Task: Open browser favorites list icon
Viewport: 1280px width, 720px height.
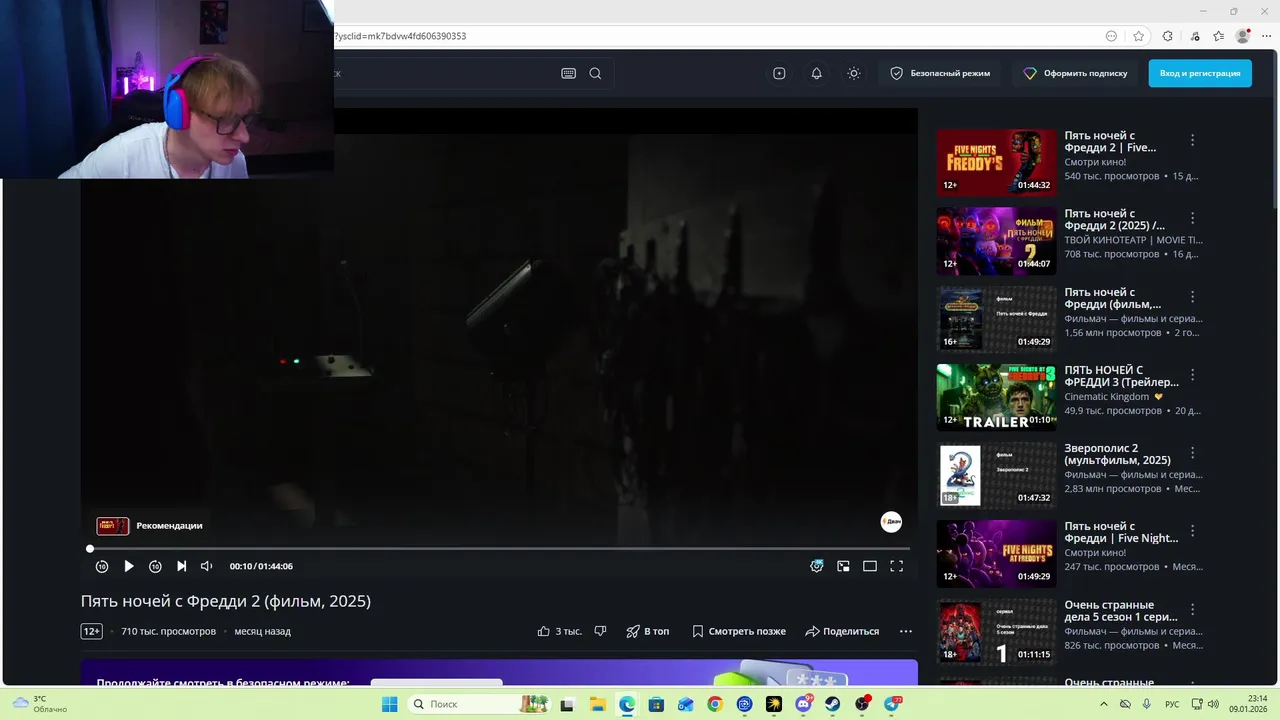Action: 1218,36
